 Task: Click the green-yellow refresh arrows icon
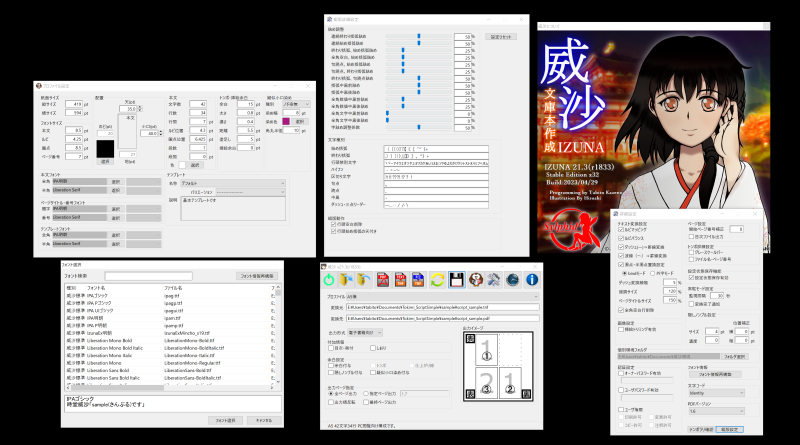[437, 280]
